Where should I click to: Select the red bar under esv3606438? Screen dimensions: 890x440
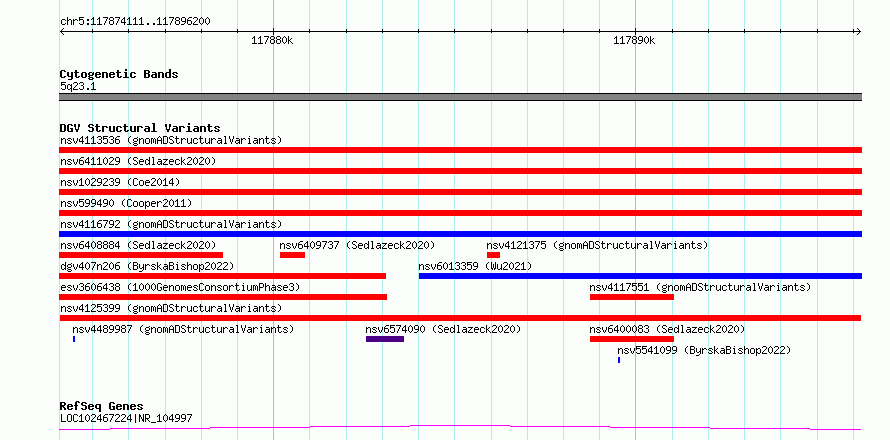pos(223,297)
